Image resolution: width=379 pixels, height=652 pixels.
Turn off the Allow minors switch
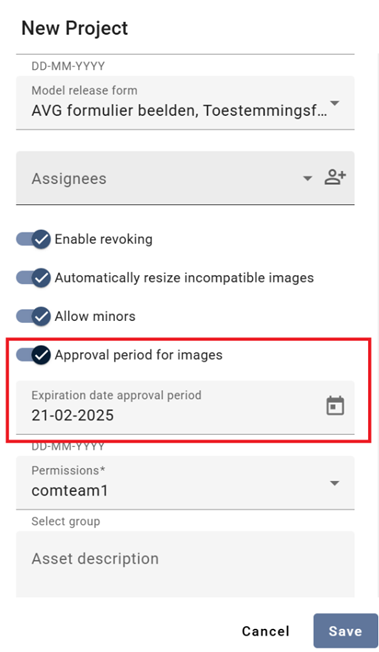[x=33, y=316]
